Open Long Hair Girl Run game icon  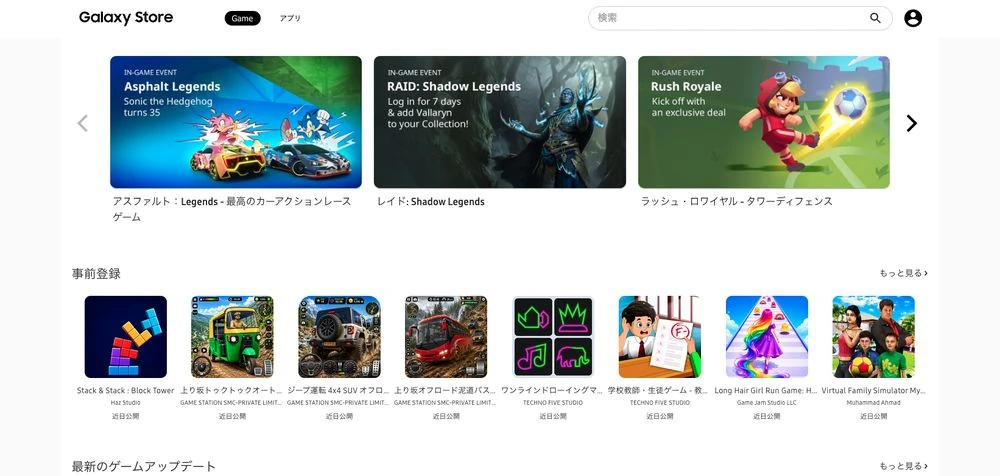(767, 337)
